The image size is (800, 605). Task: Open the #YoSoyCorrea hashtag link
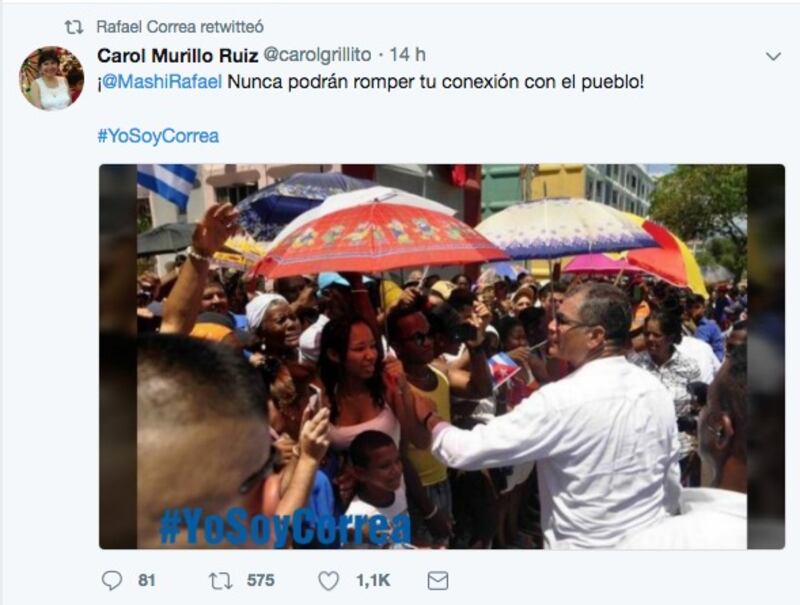pos(158,136)
